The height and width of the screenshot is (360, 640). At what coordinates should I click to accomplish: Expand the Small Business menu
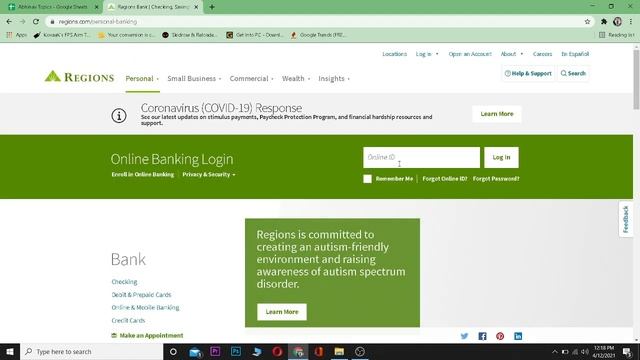click(194, 78)
